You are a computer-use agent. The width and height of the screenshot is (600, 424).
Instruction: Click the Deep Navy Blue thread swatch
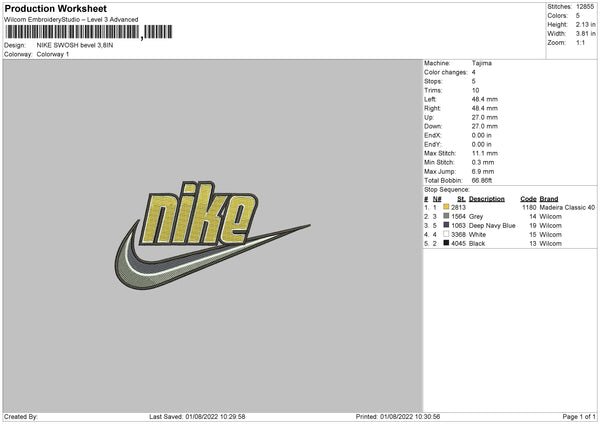click(x=446, y=225)
